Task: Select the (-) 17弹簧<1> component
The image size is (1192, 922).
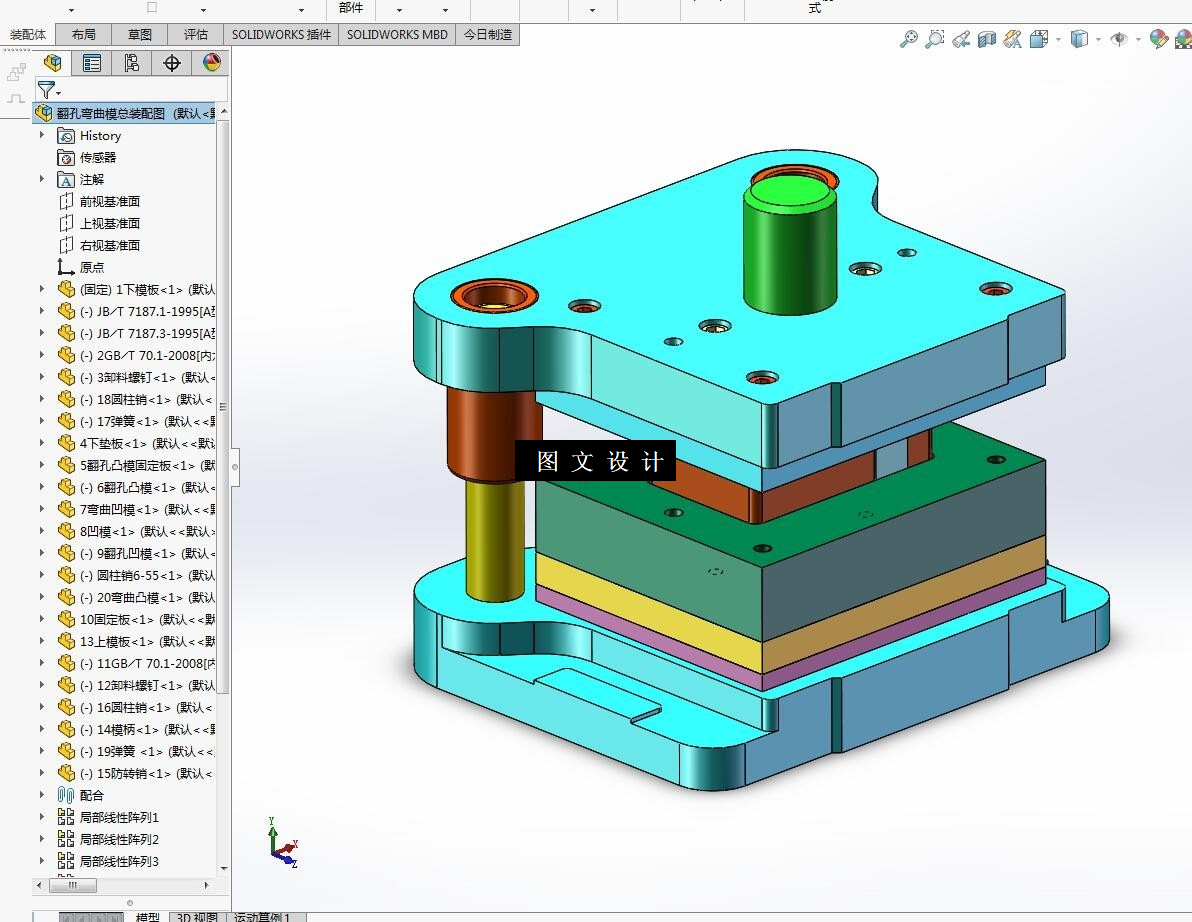Action: tap(147, 421)
